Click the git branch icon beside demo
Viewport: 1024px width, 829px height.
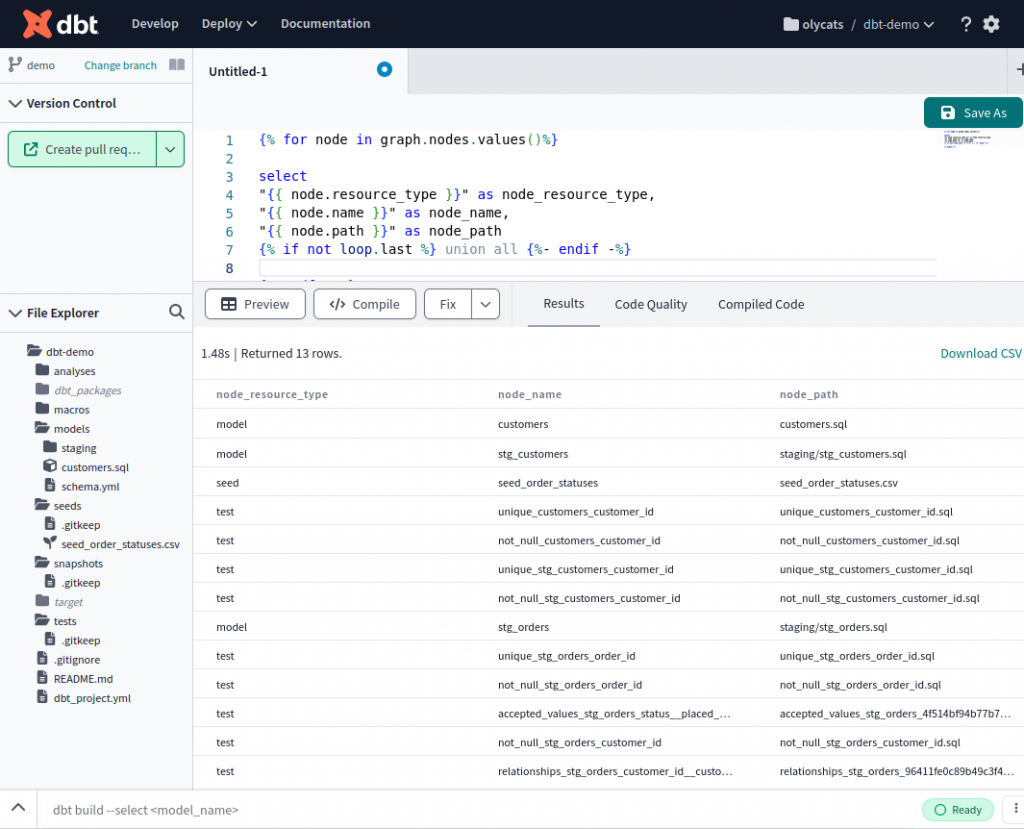click(x=15, y=65)
